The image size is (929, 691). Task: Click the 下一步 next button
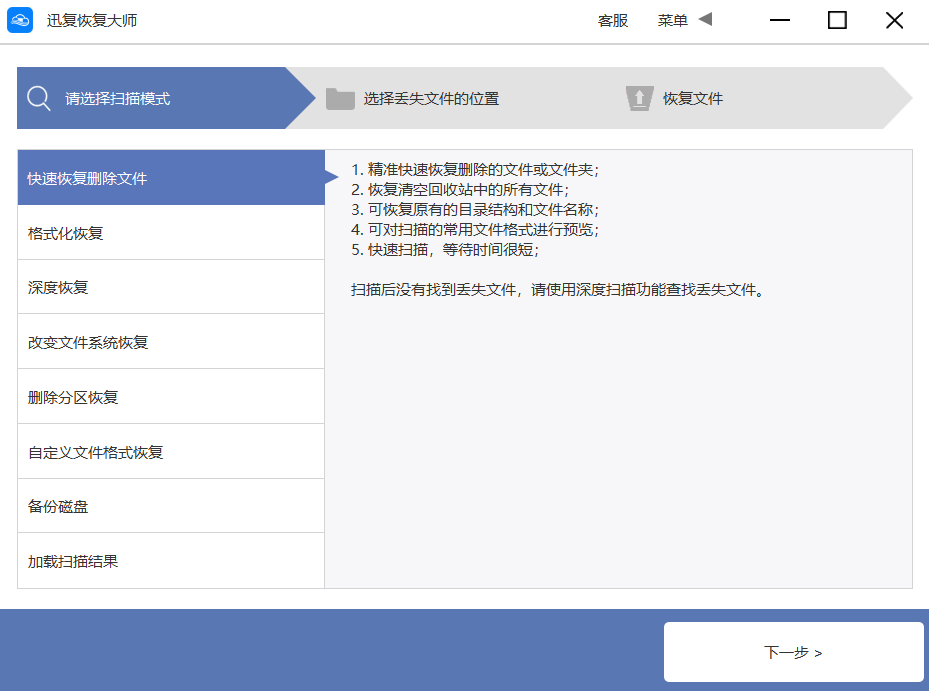[794, 652]
